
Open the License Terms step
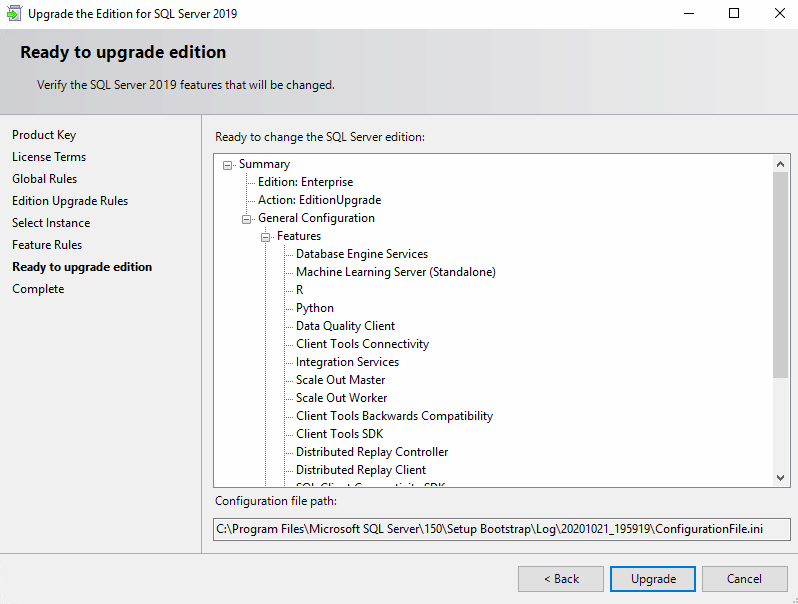49,157
